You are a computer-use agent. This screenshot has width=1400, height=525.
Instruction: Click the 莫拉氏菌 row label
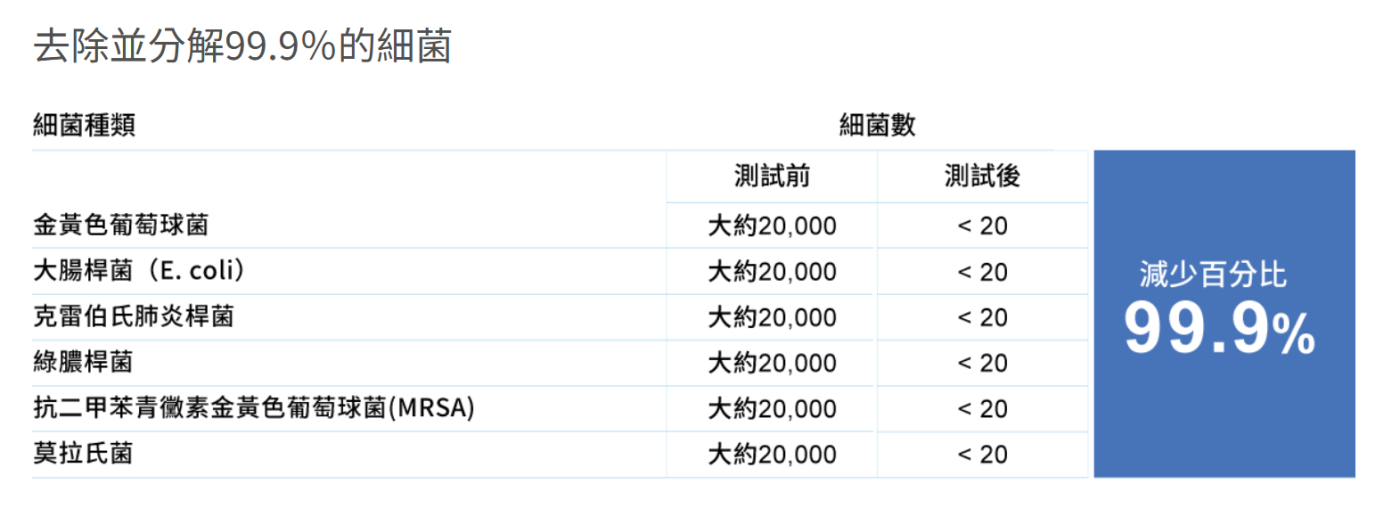pos(84,454)
